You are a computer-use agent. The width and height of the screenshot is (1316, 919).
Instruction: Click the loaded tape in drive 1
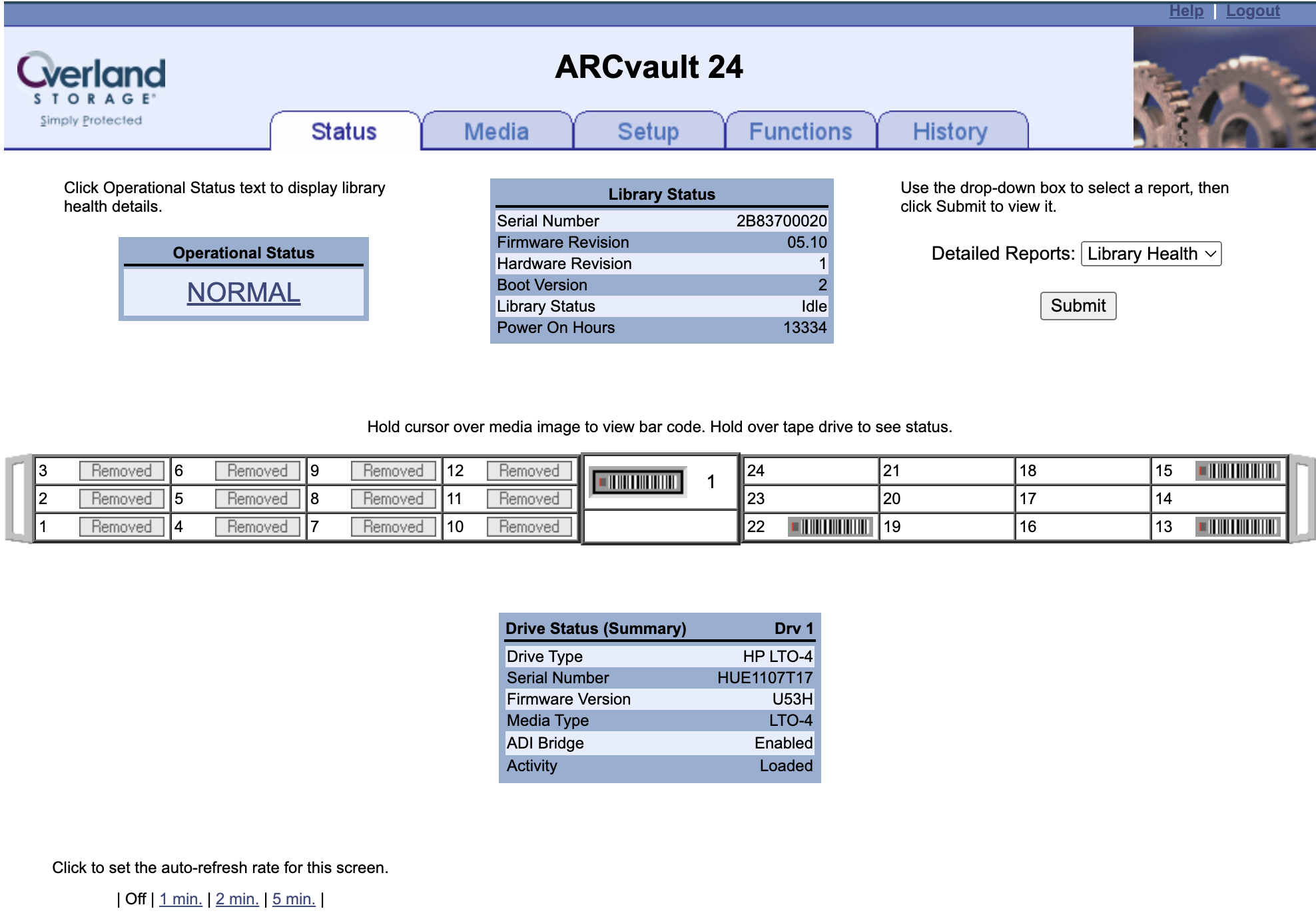638,482
